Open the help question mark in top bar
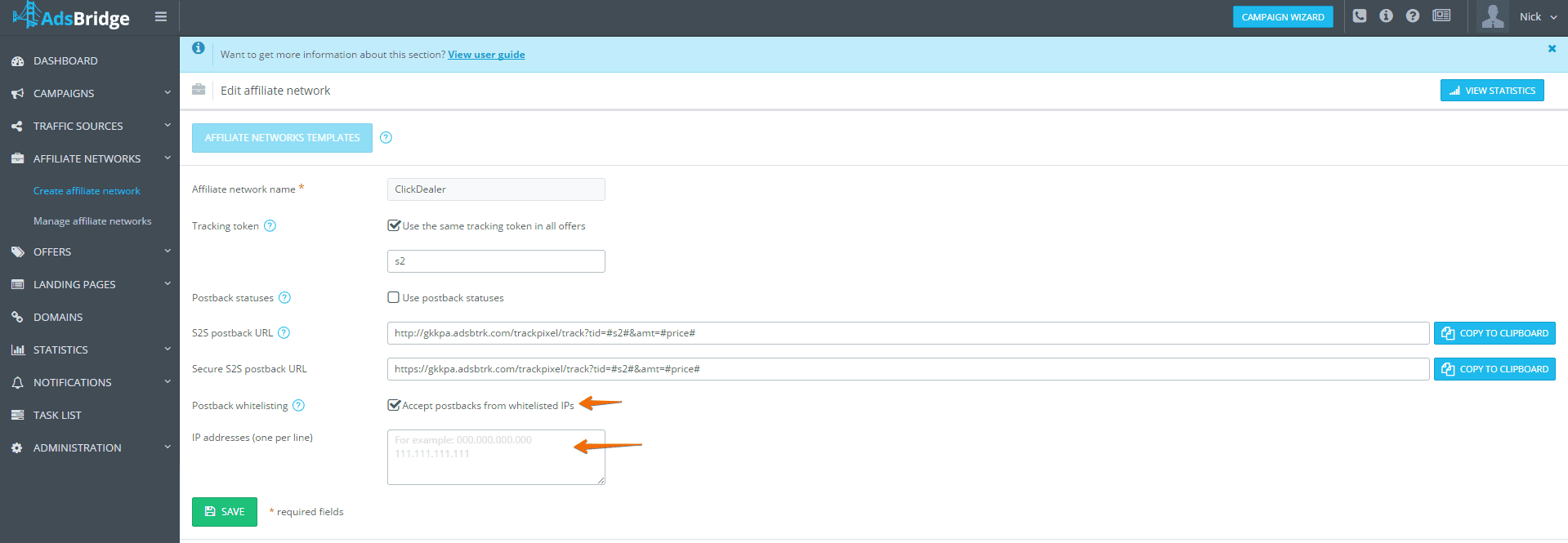Viewport: 1568px width, 543px height. pos(1413,16)
